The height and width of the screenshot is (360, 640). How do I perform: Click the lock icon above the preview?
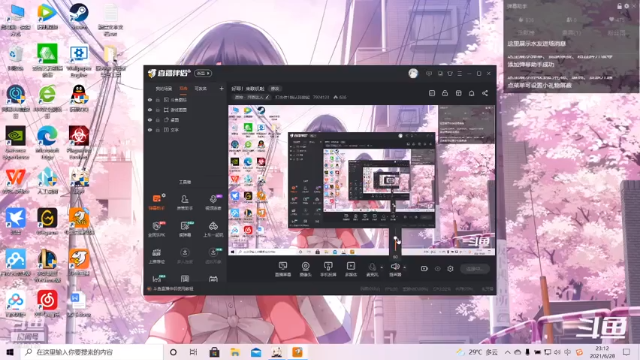[x=445, y=93]
